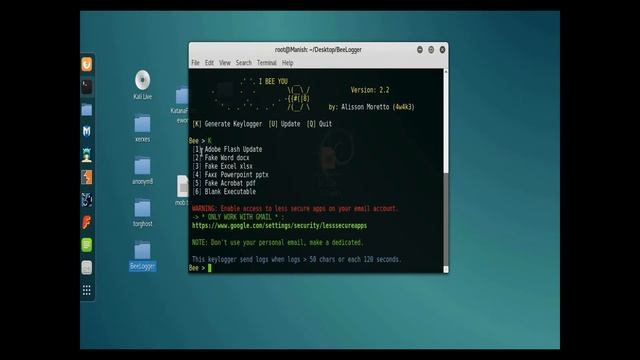The width and height of the screenshot is (640, 360).
Task: Click the green cursor at last 'Bee >' prompt
Action: [209, 268]
